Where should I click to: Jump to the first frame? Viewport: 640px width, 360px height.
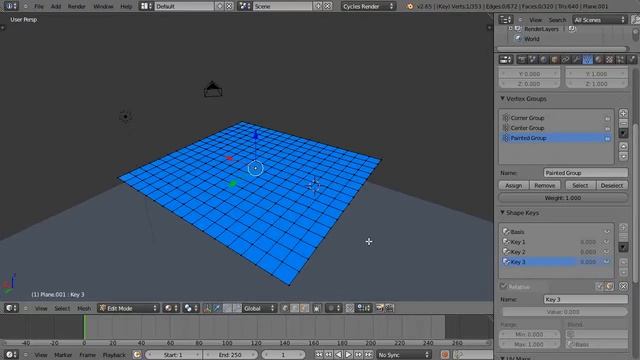tap(319, 355)
